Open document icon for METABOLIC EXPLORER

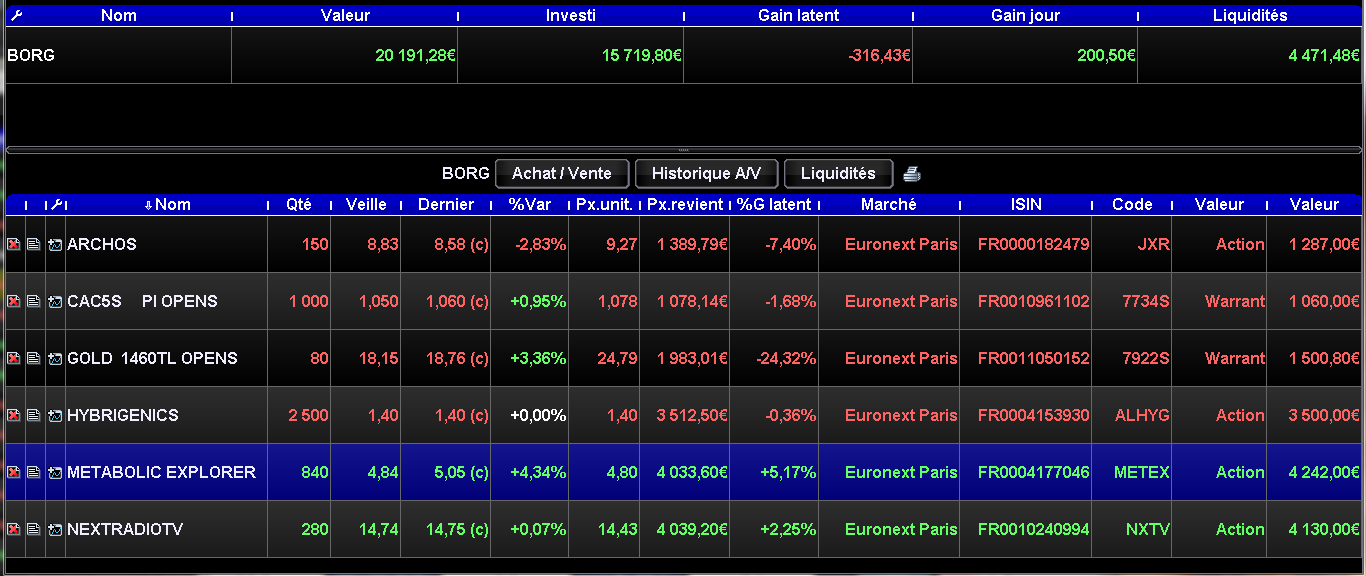coord(34,472)
